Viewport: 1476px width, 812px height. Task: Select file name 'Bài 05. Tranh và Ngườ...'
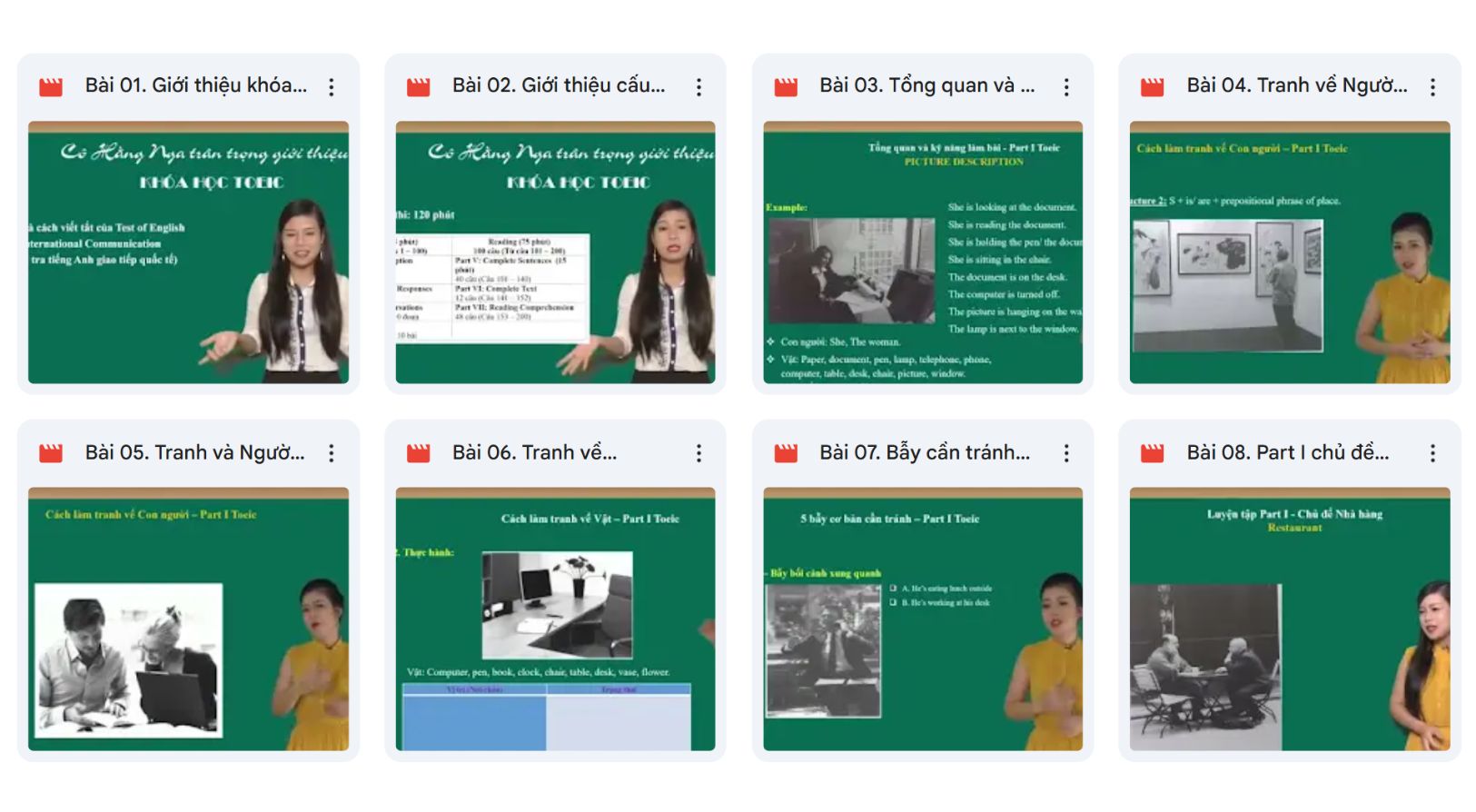pyautogui.click(x=195, y=452)
